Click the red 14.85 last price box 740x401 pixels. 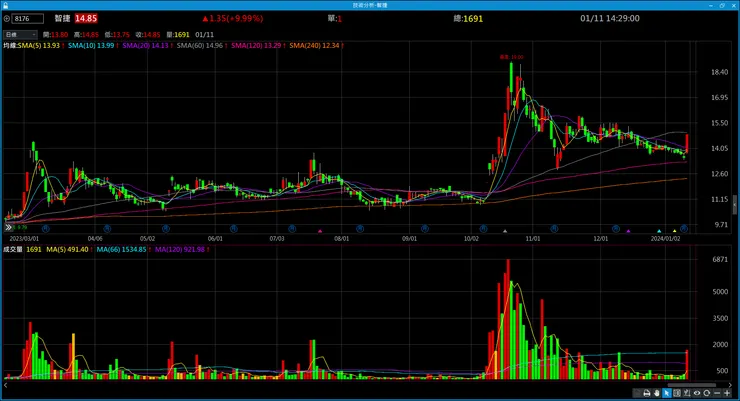point(86,18)
